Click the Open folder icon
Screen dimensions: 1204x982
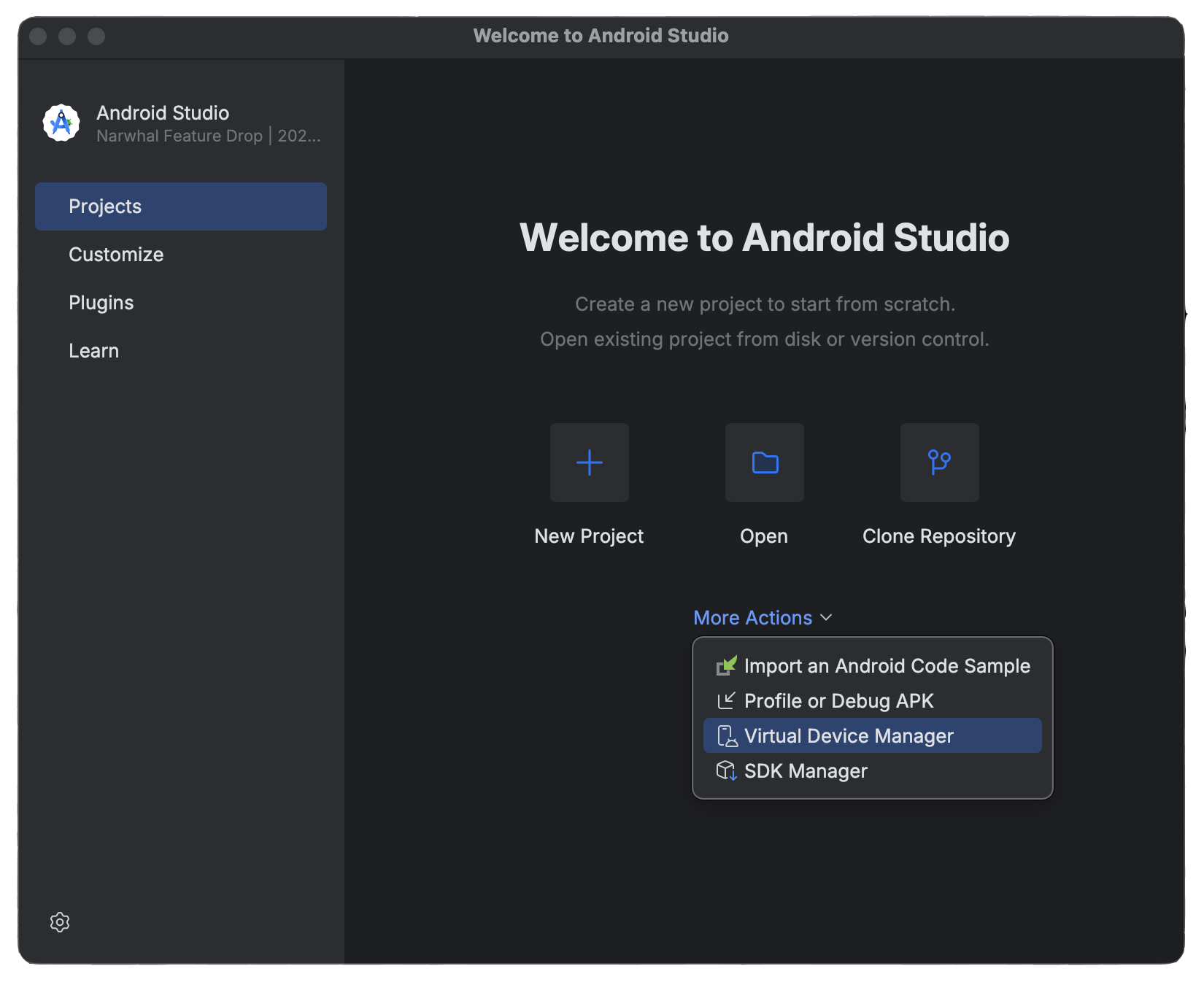[x=765, y=463]
